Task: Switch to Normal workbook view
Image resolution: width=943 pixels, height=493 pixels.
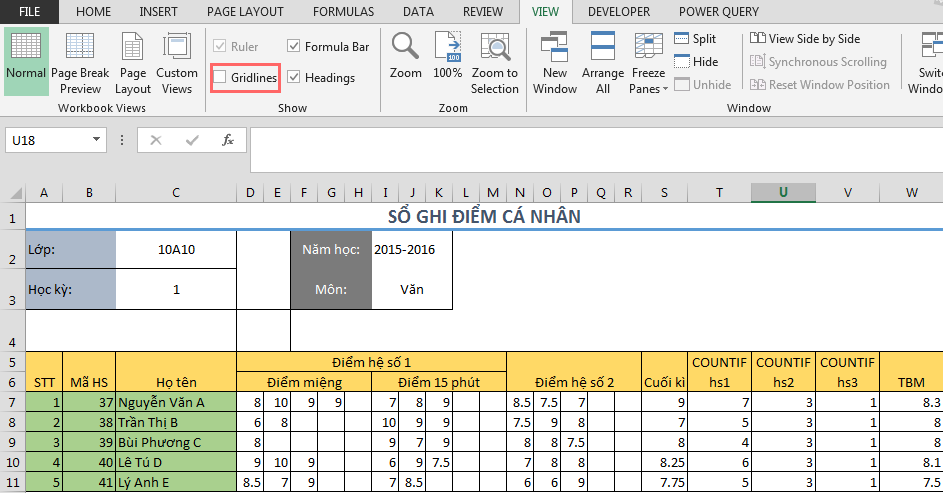Action: coord(26,60)
